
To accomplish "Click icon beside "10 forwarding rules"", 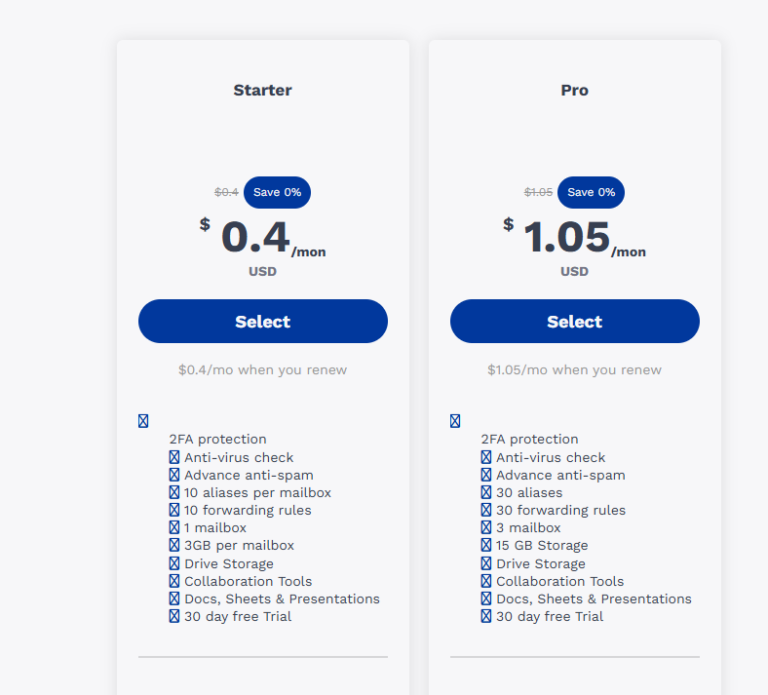I will [174, 511].
